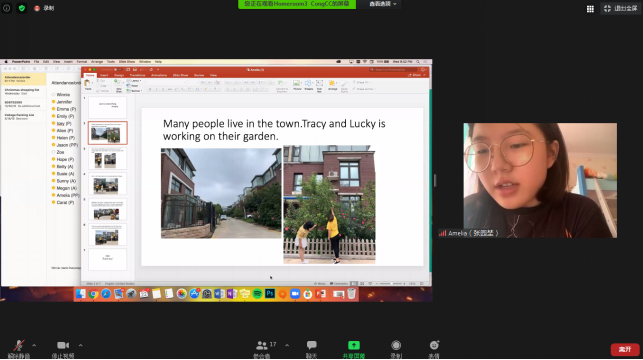
Task: Click the shared screen viewing banner
Action: [x=297, y=4]
